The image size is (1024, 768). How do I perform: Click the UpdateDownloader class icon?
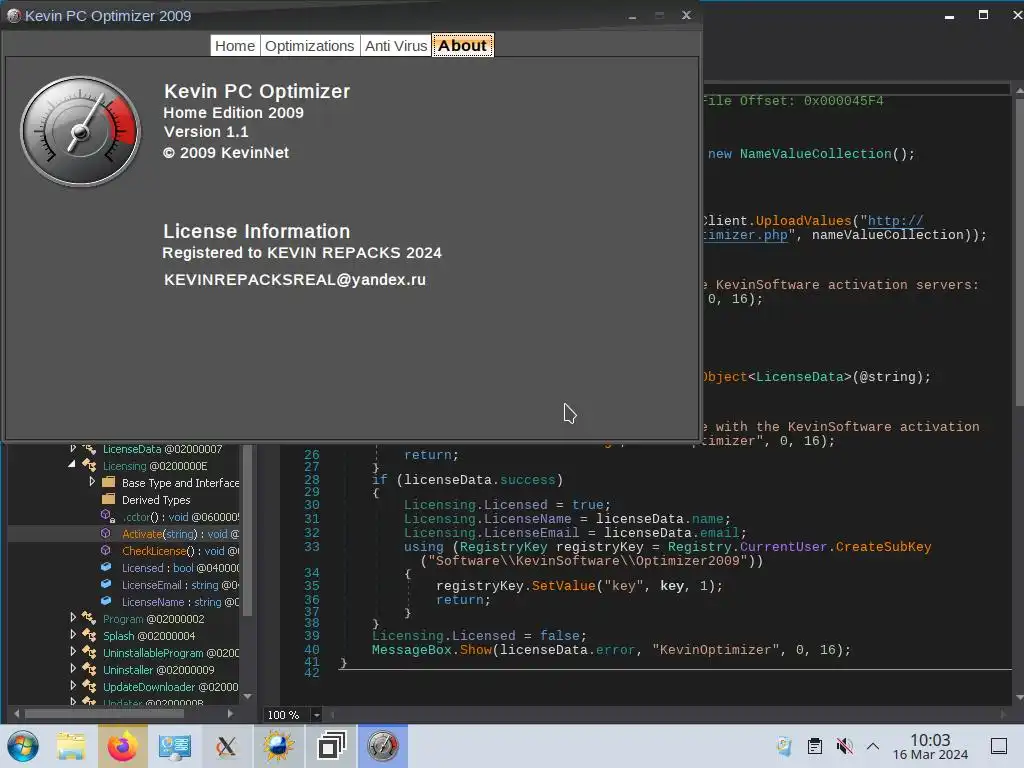click(89, 686)
